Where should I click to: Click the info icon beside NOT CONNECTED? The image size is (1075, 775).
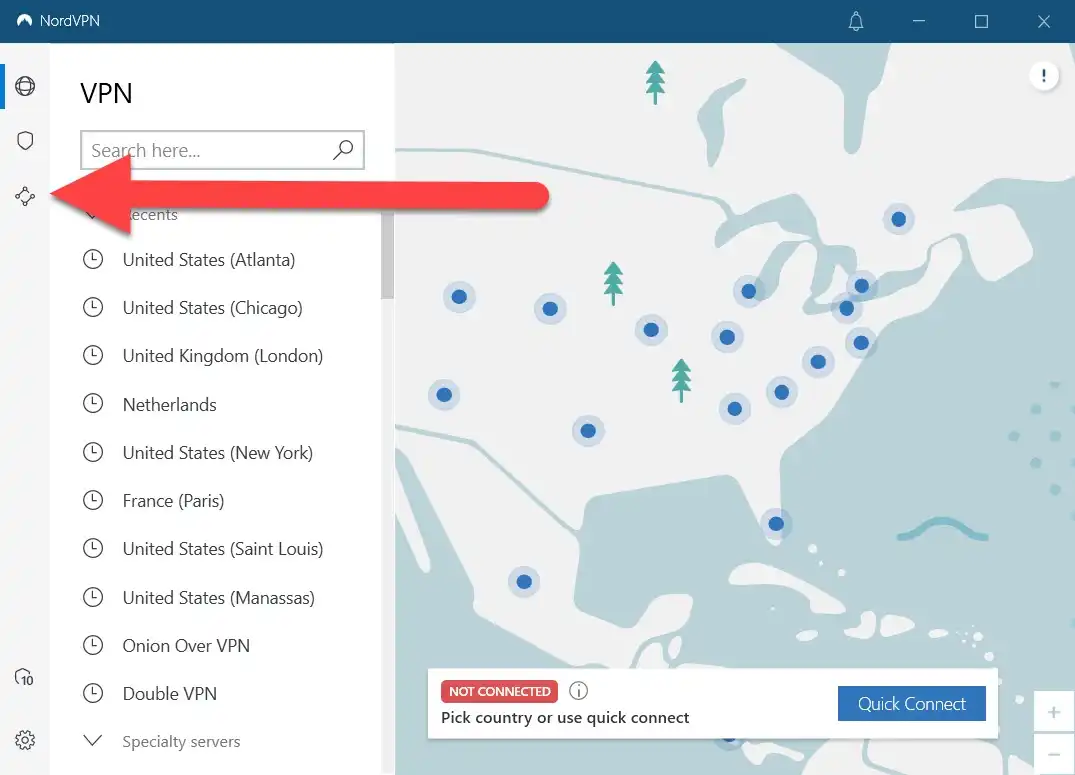[578, 690]
